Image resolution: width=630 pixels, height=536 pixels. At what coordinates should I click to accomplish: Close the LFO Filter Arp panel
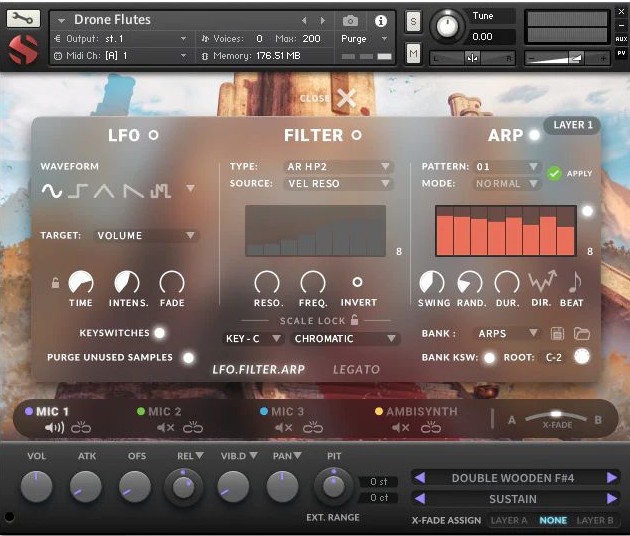coord(346,98)
